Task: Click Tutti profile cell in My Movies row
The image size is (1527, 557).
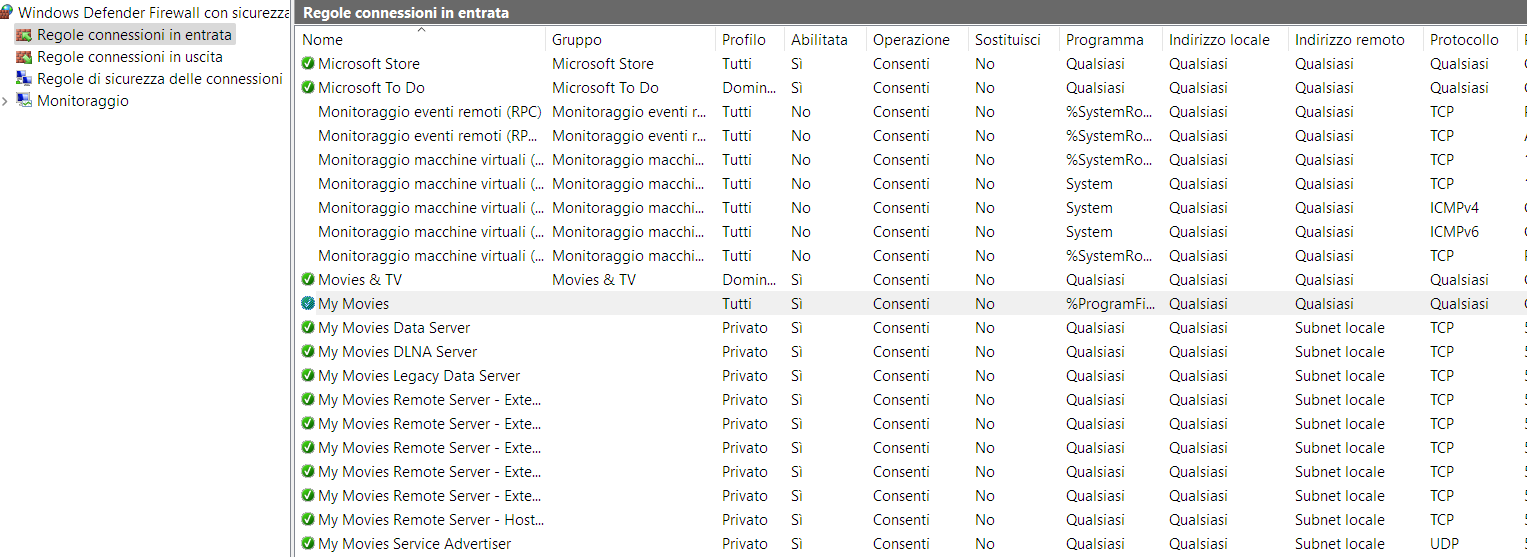Action: tap(737, 304)
